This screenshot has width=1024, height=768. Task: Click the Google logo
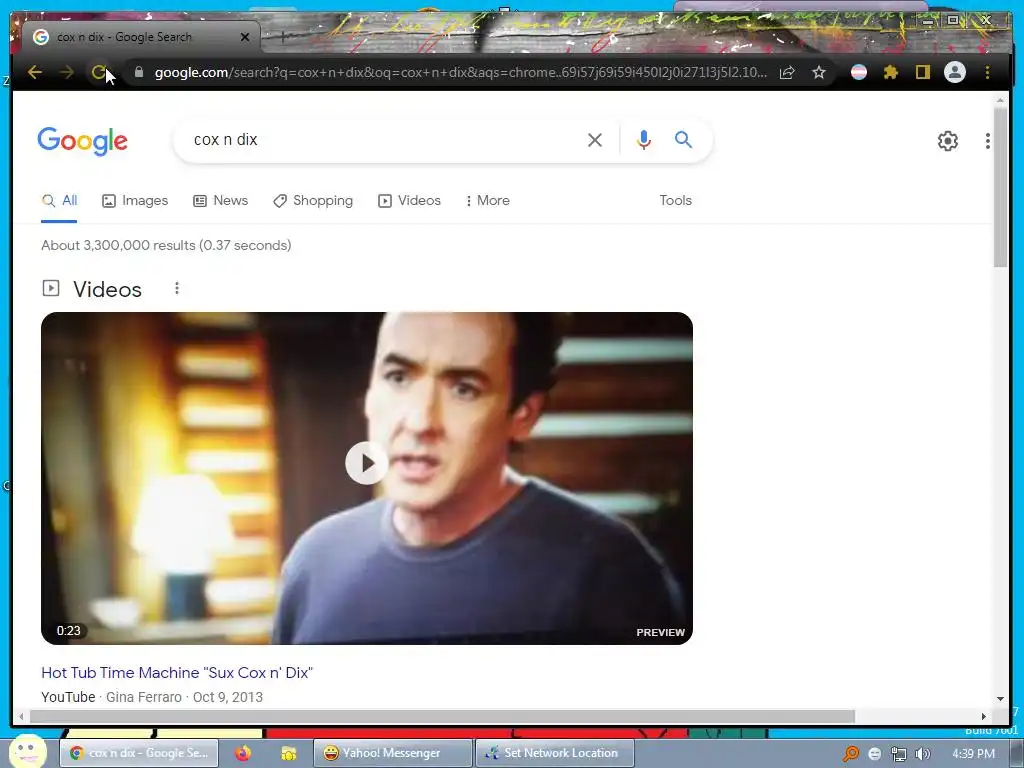pos(82,141)
